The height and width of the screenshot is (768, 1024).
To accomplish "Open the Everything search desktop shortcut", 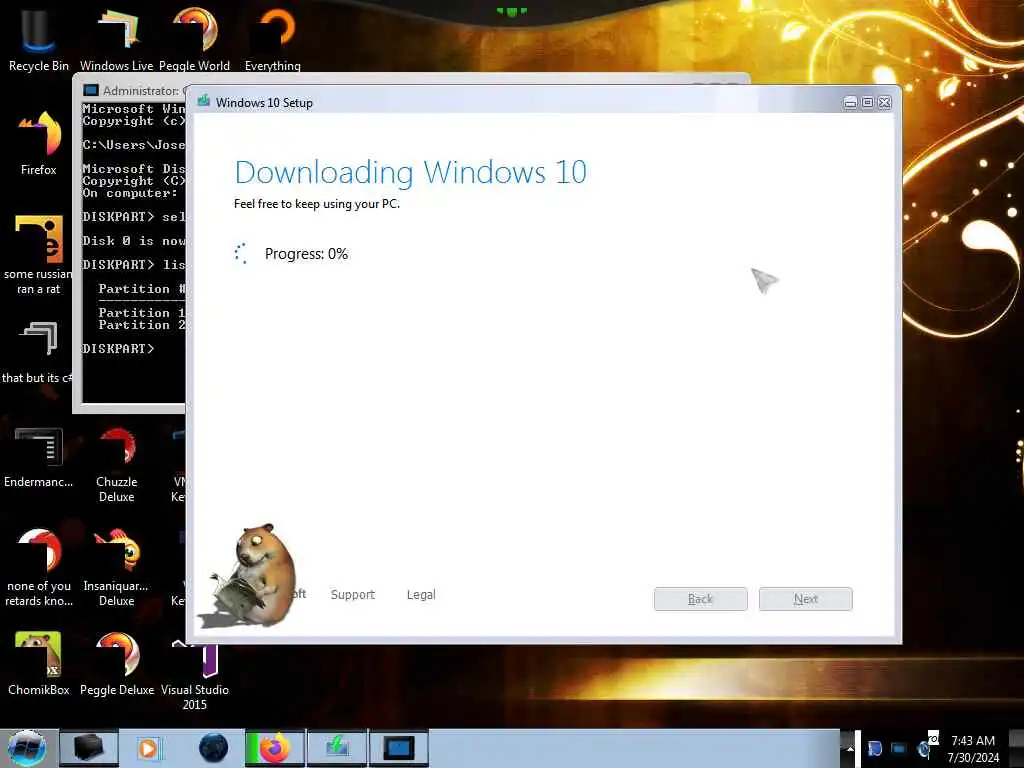I will click(x=273, y=38).
